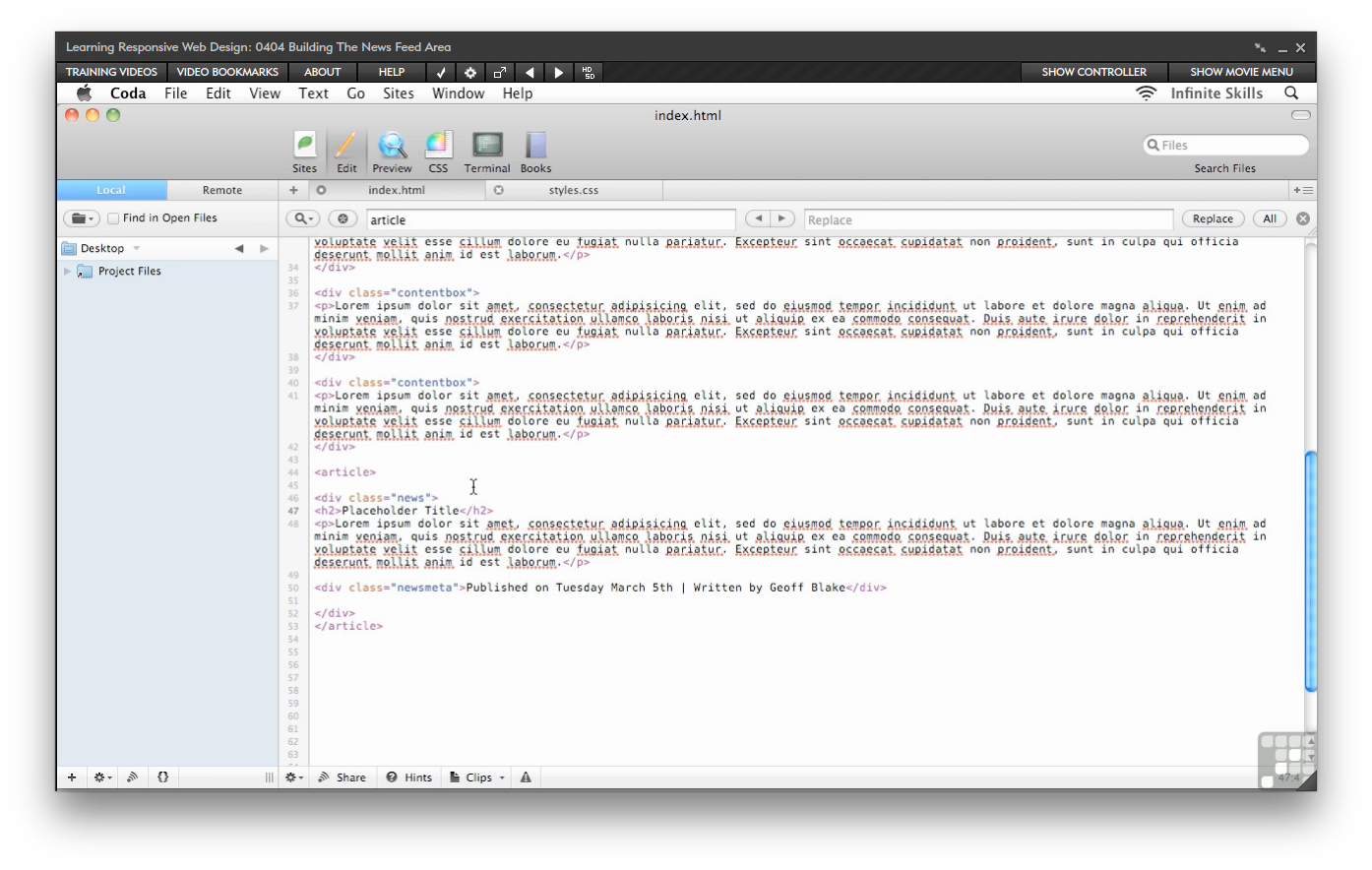Open the split view menu at tab bar end
The width and height of the screenshot is (1372, 870).
(1303, 190)
